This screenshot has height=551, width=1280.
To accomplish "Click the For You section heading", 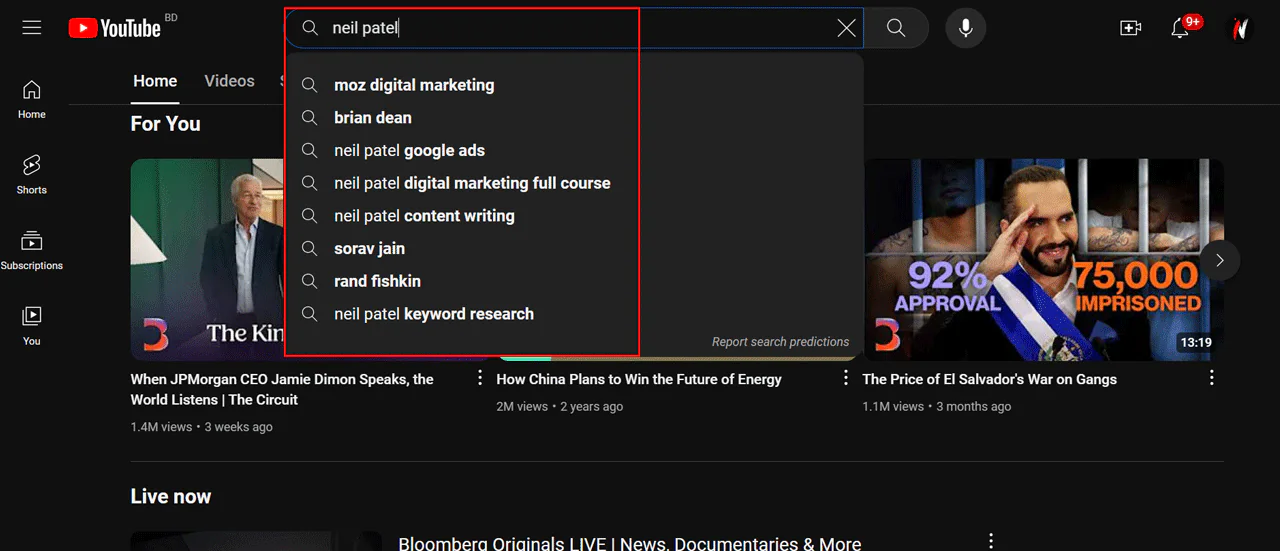I will 166,124.
